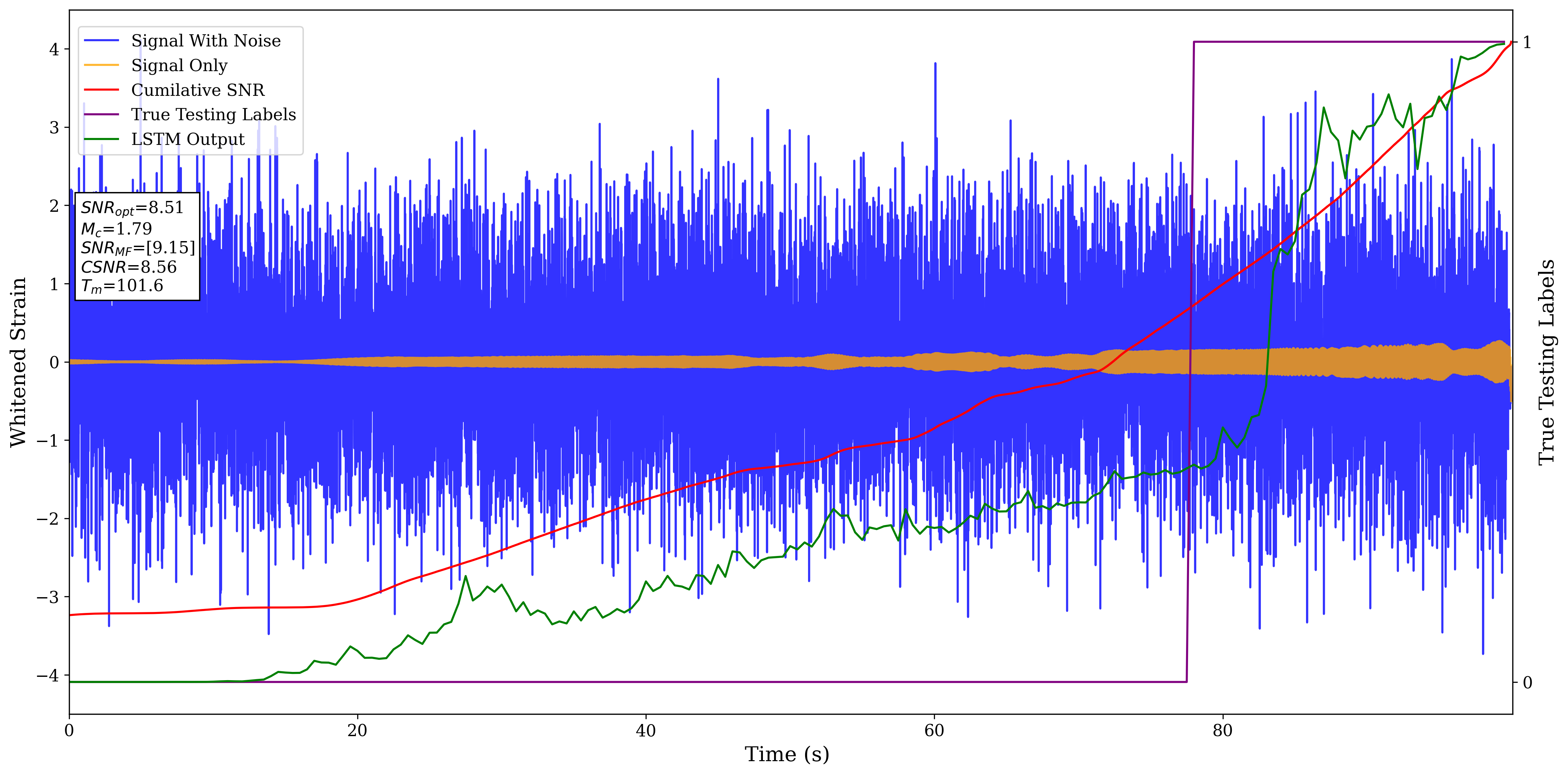Click the x-axis tick label 60
Screen dimensions: 1568x775
(934, 730)
